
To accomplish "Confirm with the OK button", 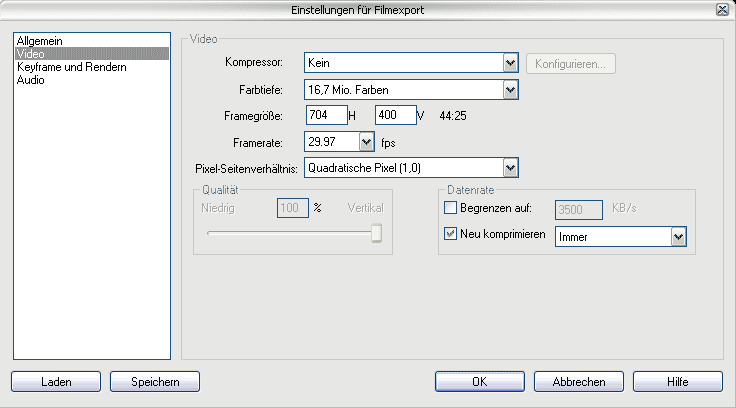I will (480, 381).
